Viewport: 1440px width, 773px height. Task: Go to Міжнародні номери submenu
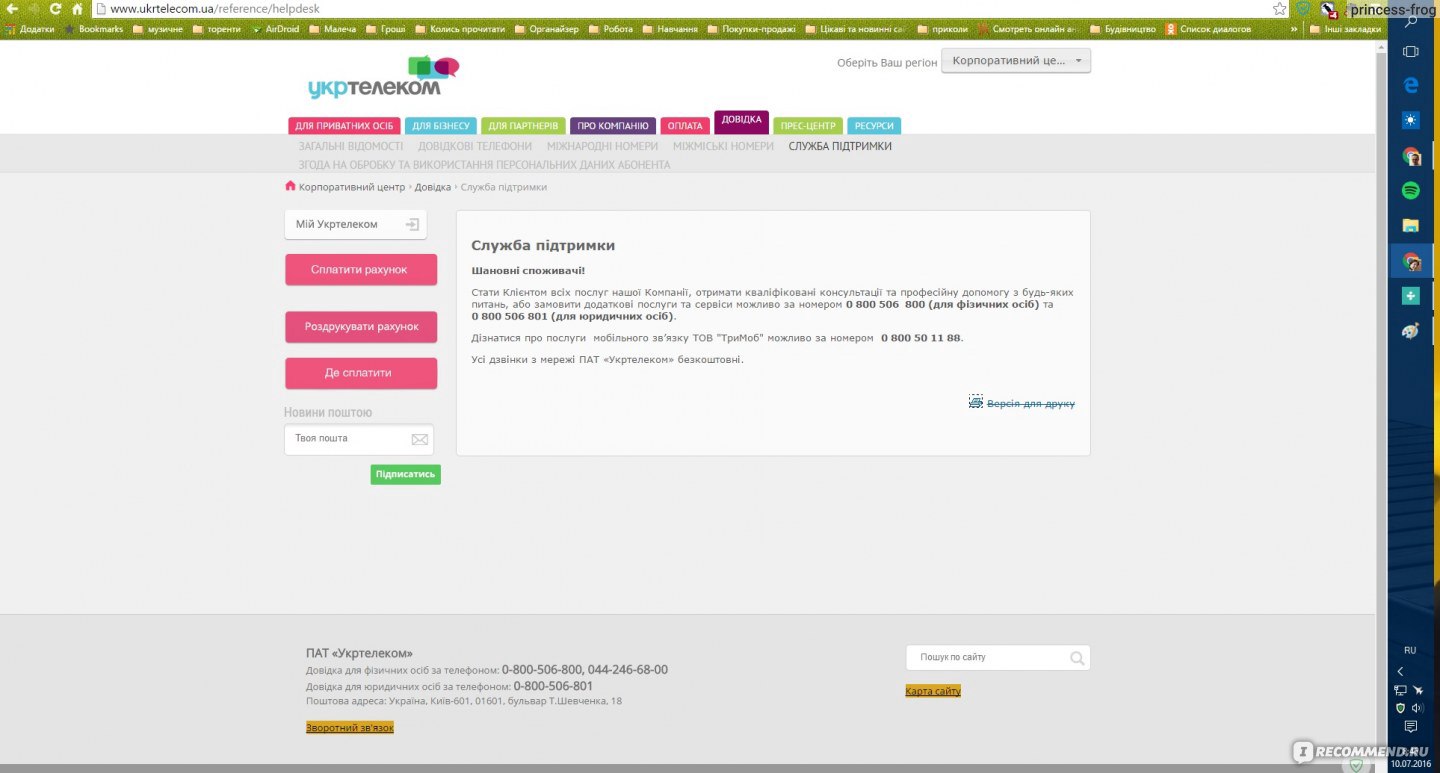coord(602,146)
